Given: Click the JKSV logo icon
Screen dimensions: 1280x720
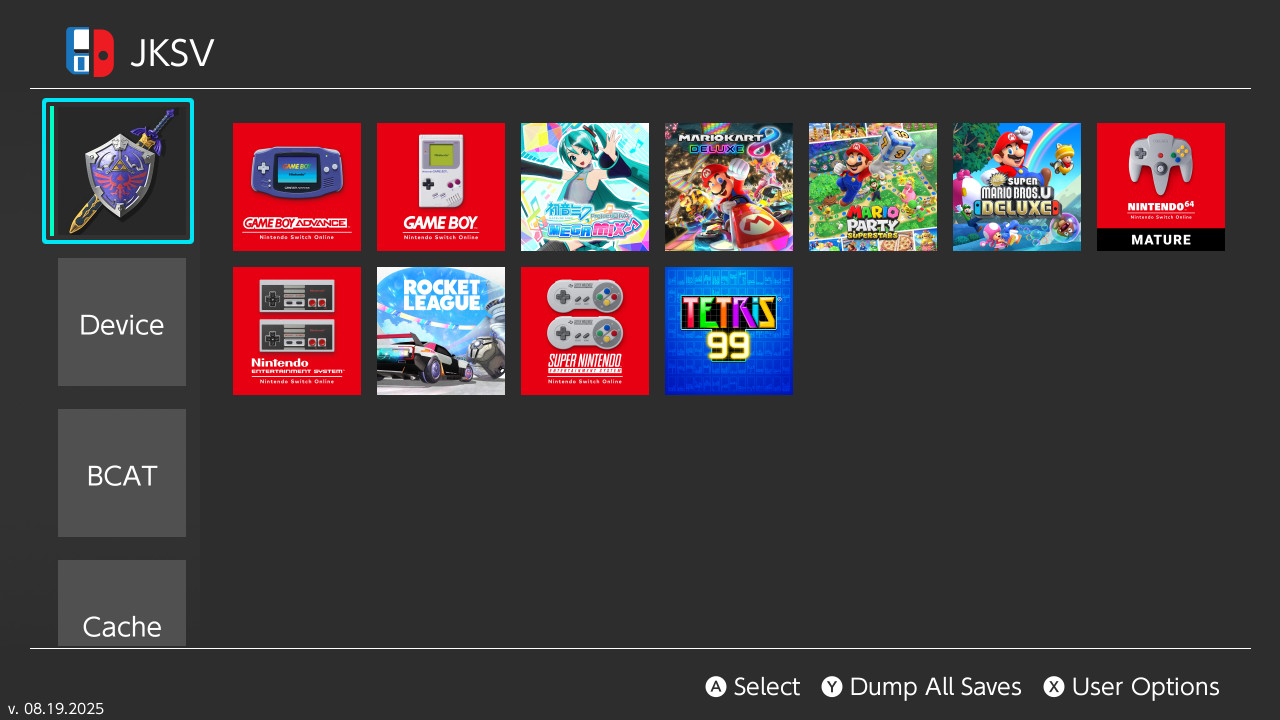Looking at the screenshot, I should [90, 52].
